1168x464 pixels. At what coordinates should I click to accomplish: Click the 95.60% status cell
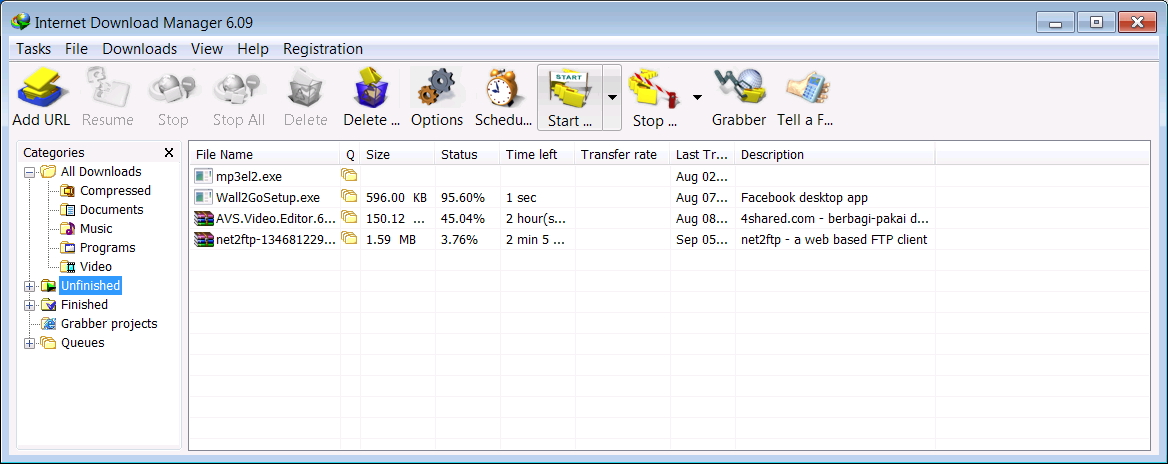[x=463, y=198]
